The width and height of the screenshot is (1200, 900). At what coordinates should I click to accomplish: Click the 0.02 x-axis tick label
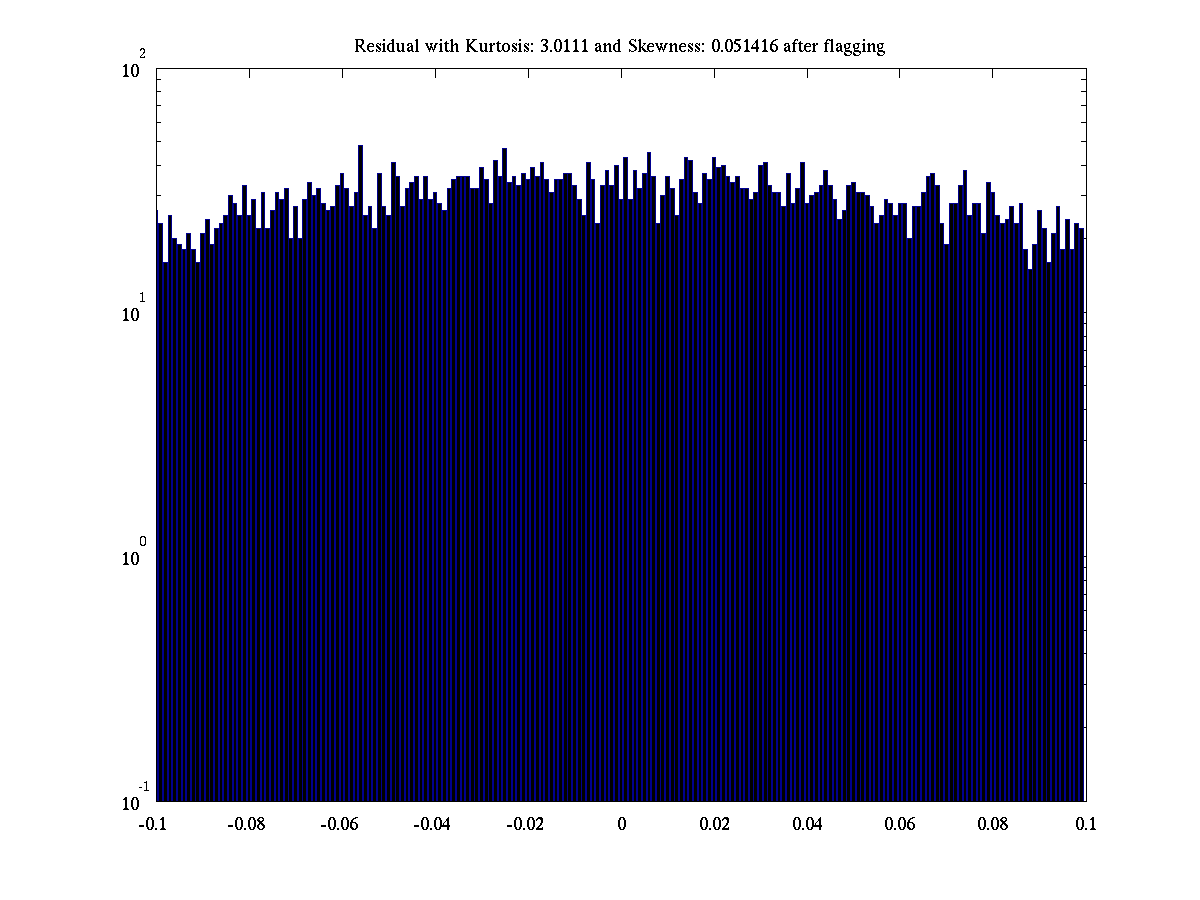[x=714, y=825]
